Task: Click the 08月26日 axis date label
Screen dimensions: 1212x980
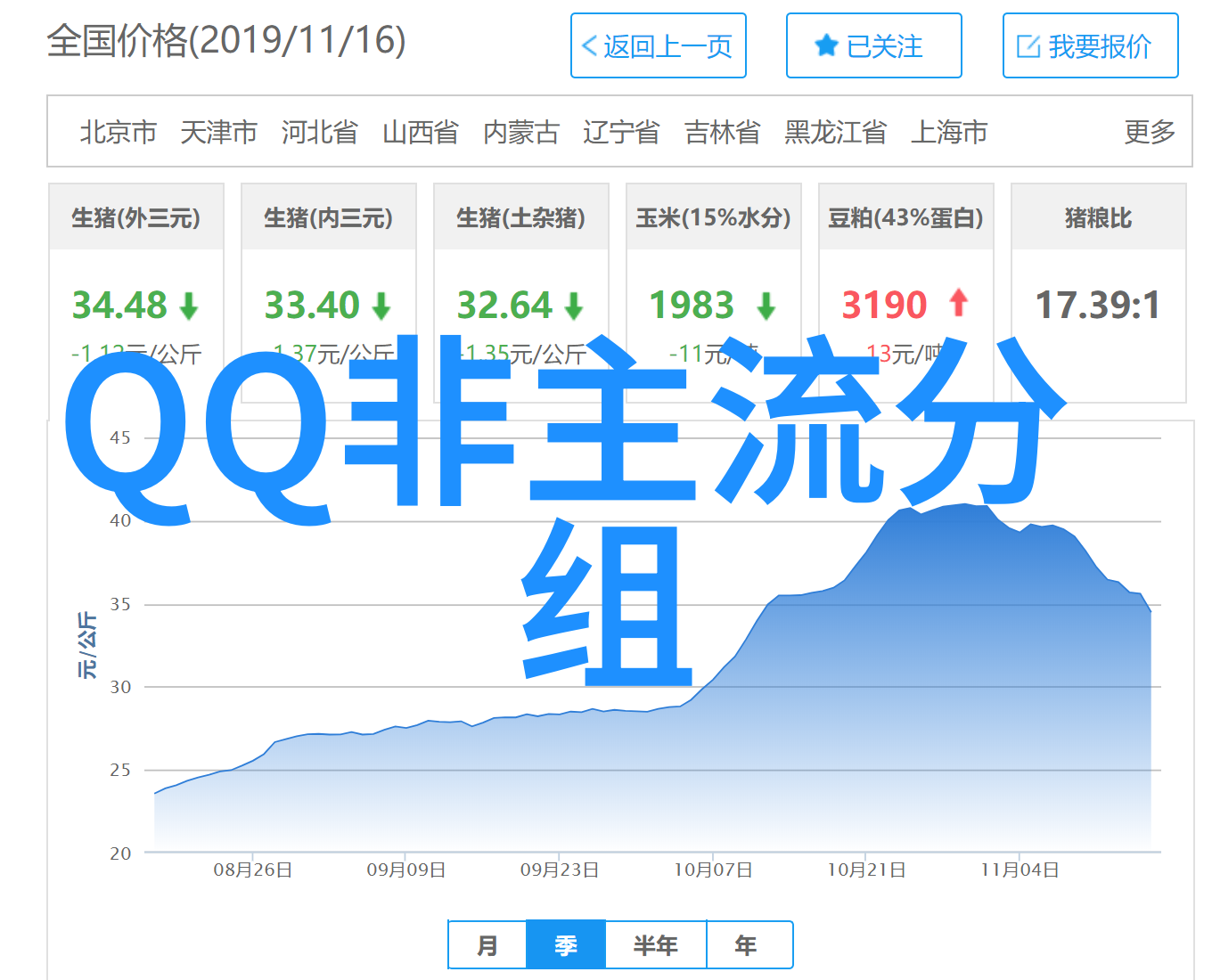Action: coord(253,870)
